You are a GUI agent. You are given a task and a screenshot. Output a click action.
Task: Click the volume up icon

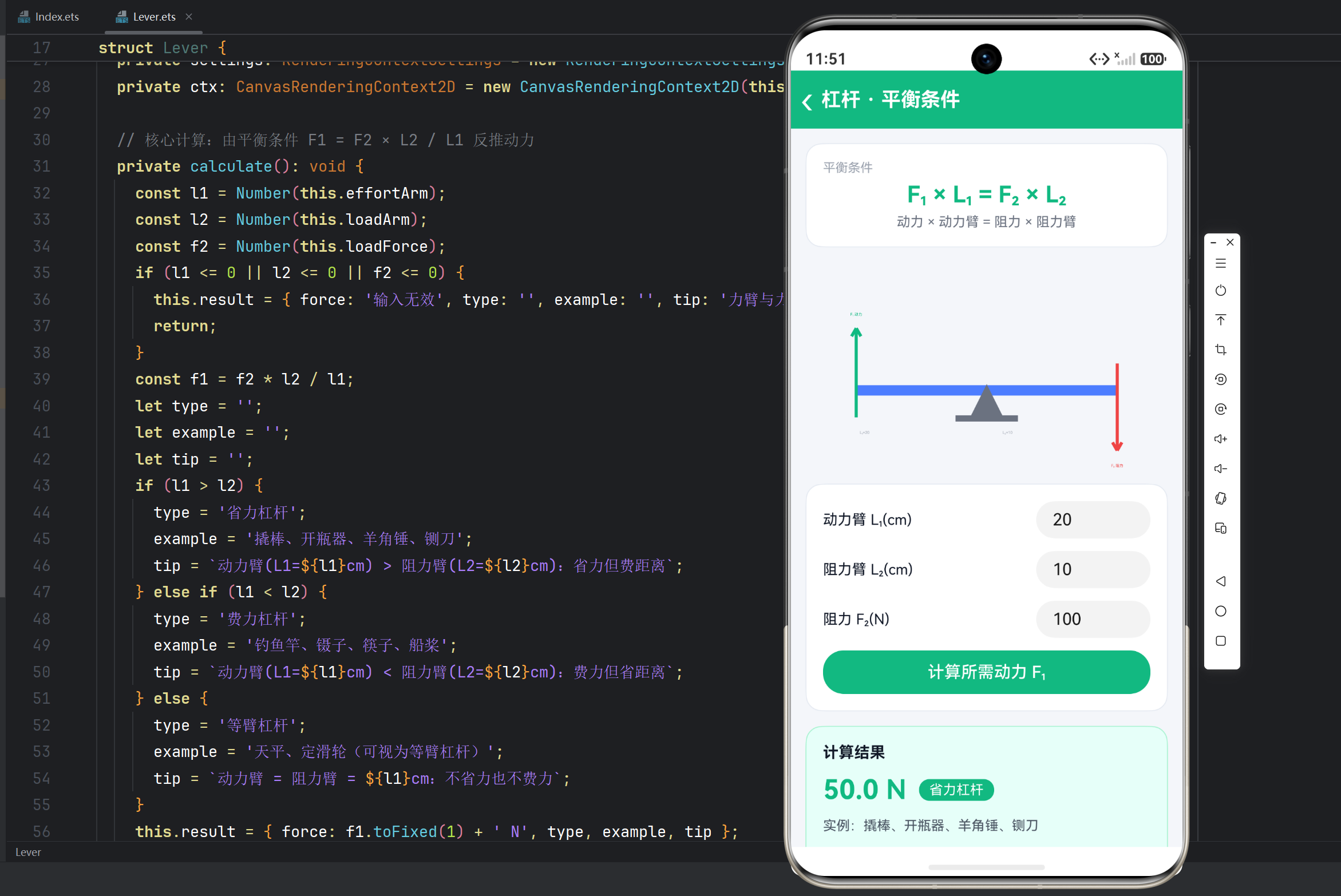pos(1221,439)
